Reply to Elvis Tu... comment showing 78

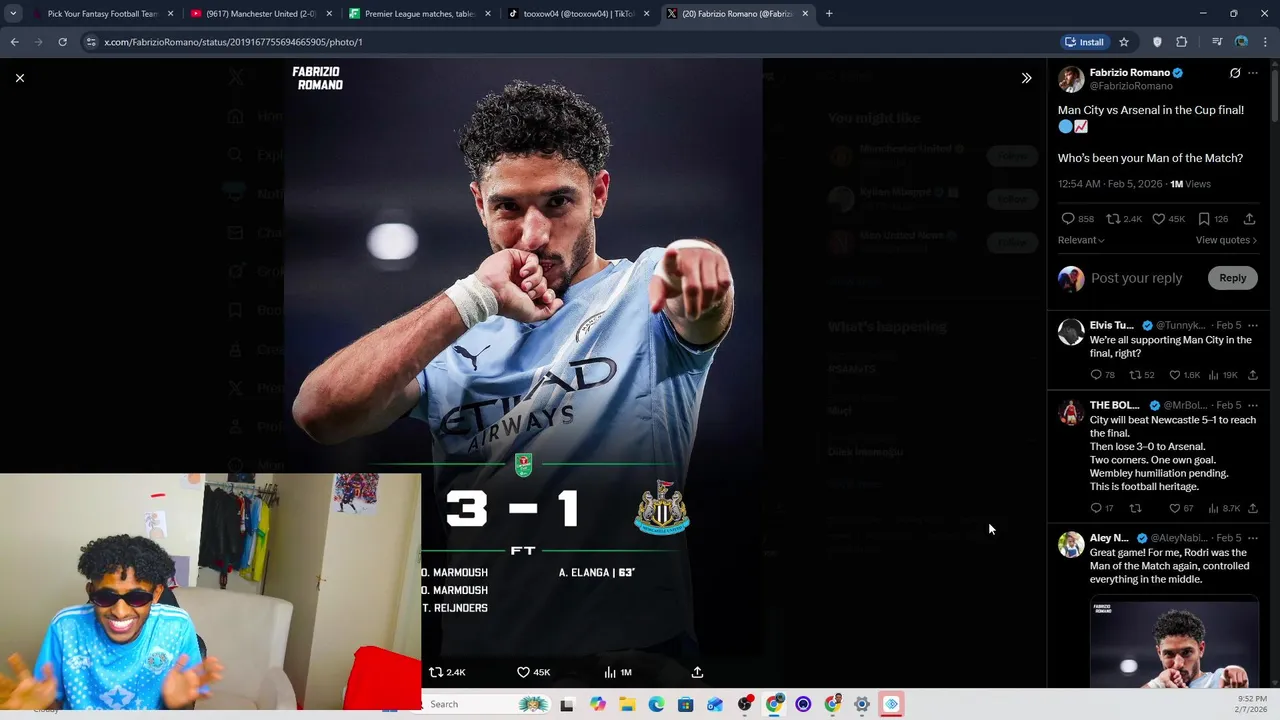(1105, 375)
